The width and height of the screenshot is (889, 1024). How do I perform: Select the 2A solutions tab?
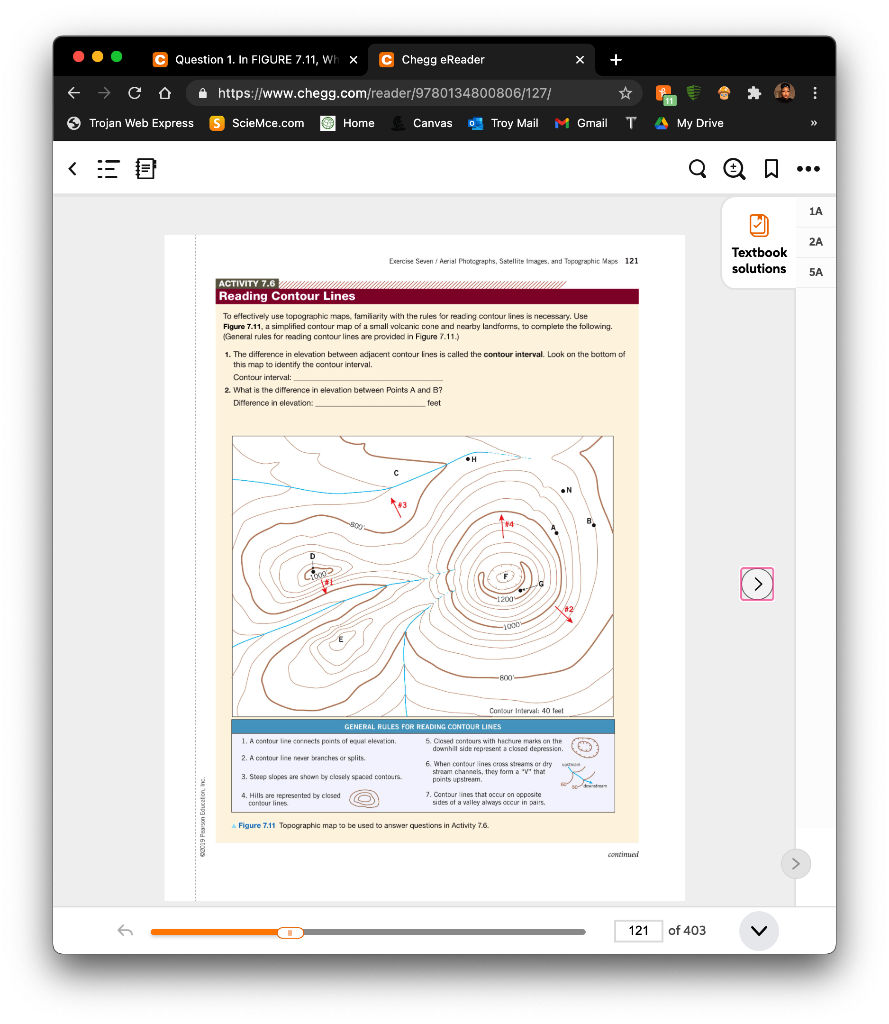click(x=815, y=242)
